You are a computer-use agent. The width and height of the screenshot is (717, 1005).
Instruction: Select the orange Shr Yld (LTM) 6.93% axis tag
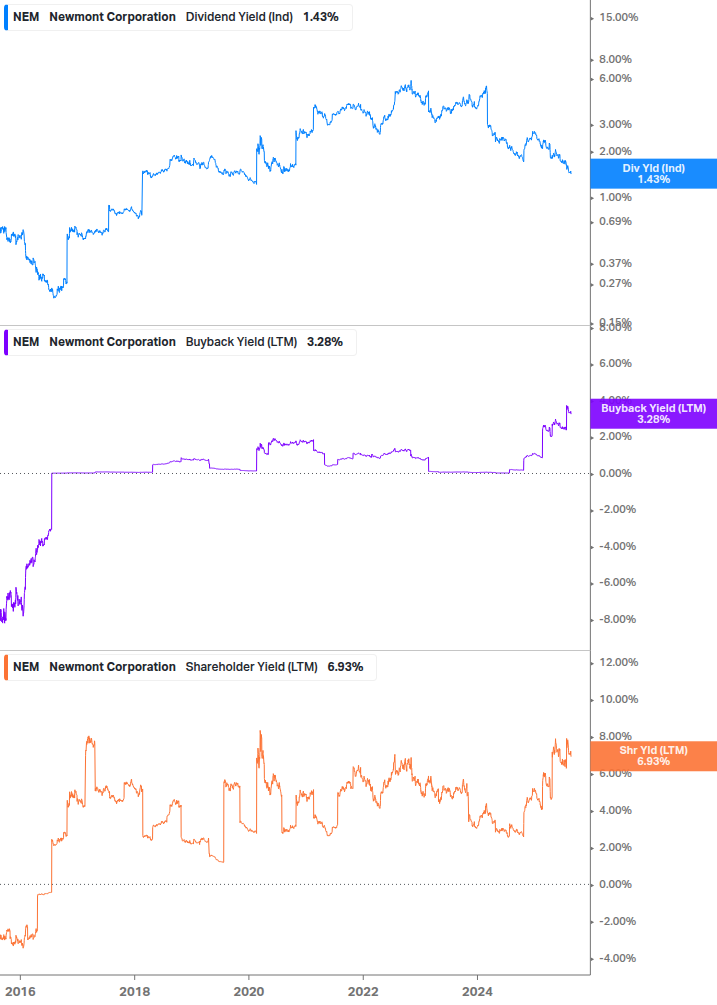[653, 756]
